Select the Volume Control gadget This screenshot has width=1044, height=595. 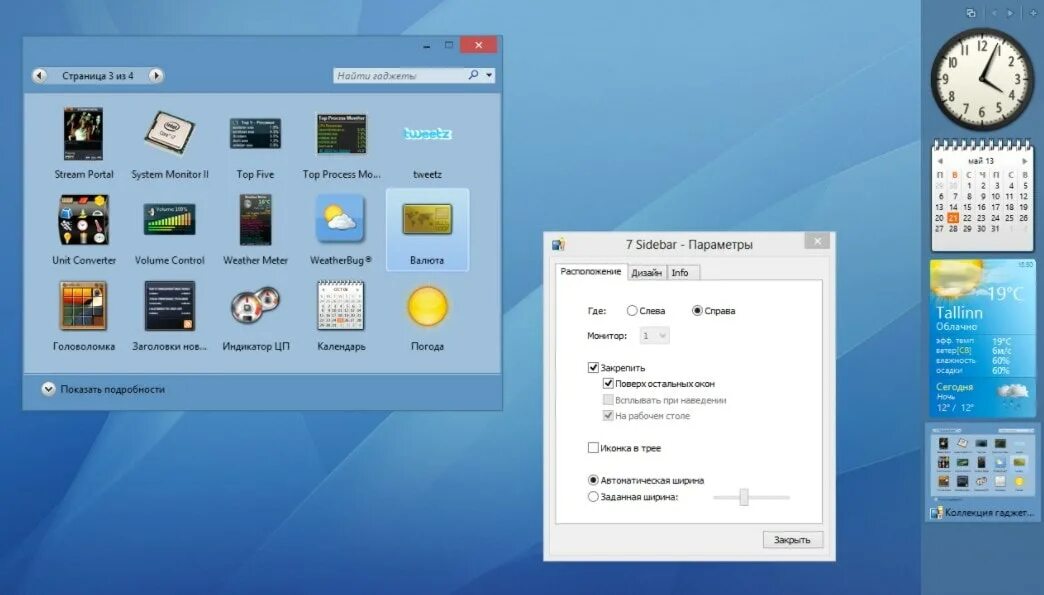[170, 229]
